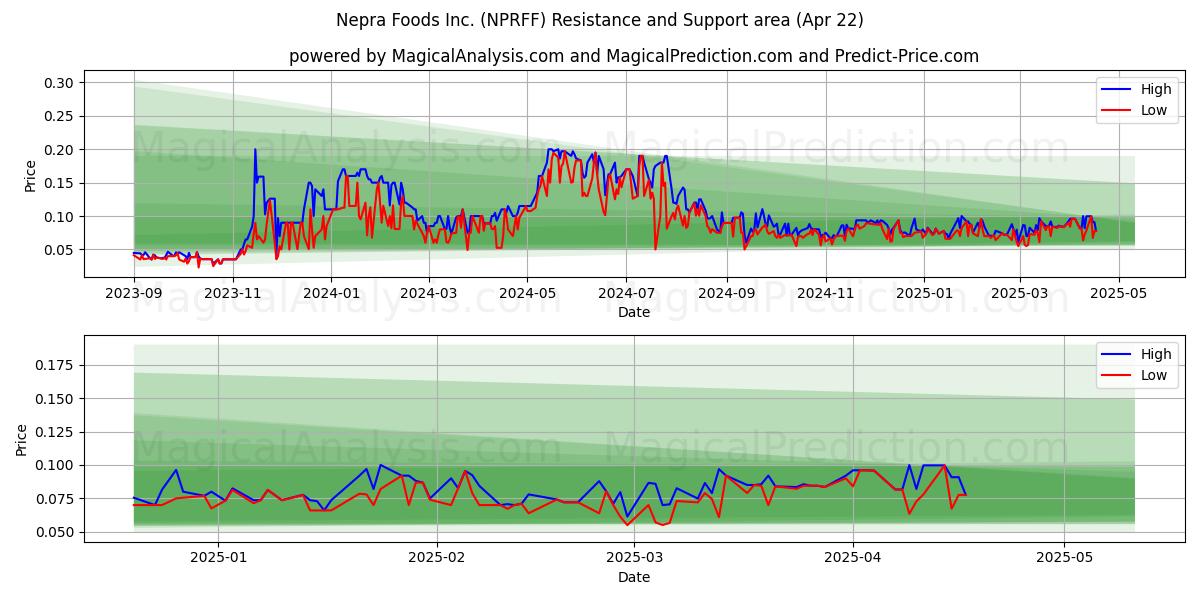Click the bottom chart y-axis value '0.050'
The width and height of the screenshot is (1200, 600).
(56, 533)
